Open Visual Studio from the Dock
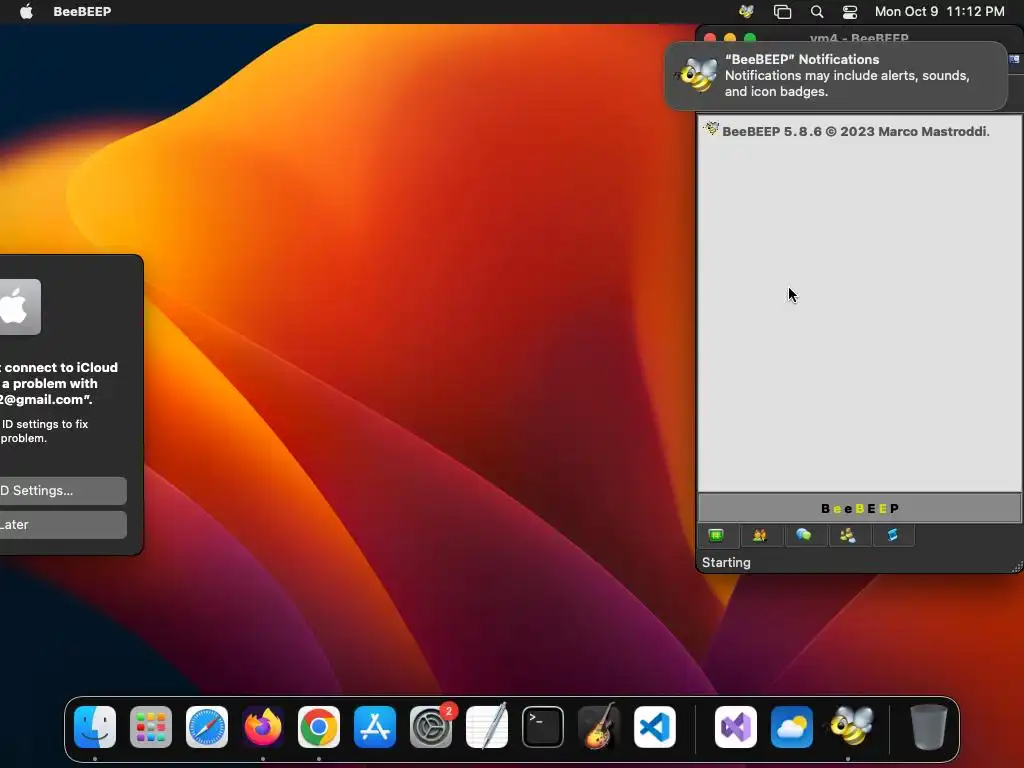 [736, 727]
